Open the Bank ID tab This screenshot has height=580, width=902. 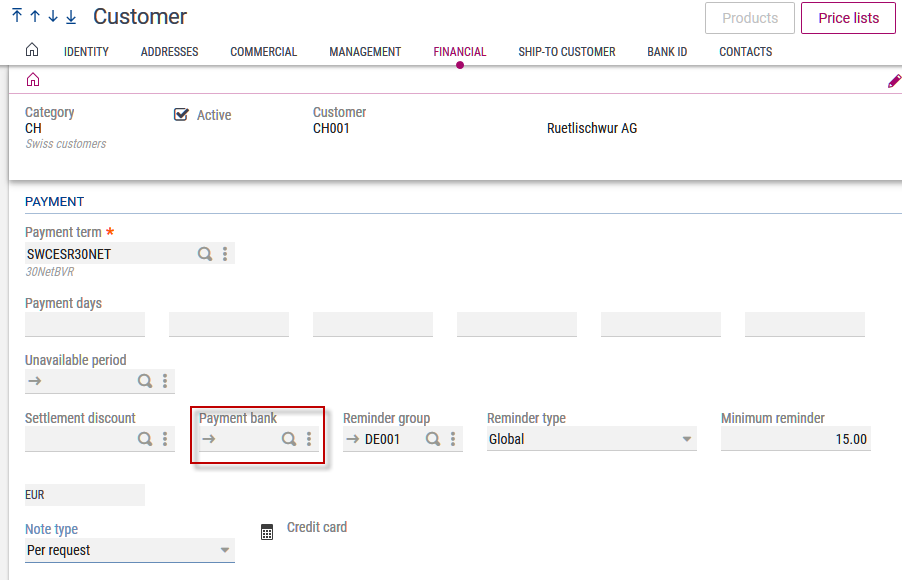667,52
